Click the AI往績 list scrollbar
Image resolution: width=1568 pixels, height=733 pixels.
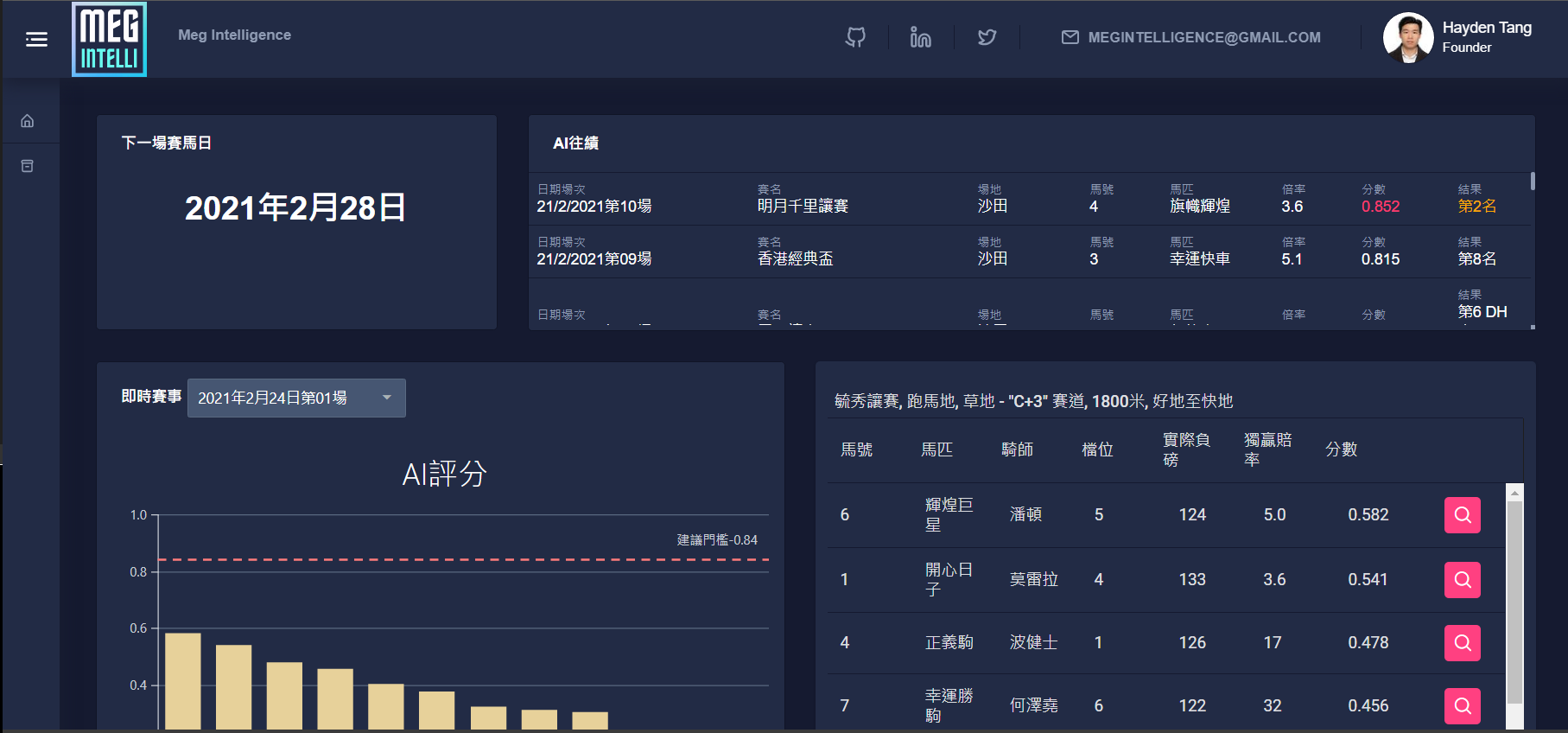tap(1533, 182)
